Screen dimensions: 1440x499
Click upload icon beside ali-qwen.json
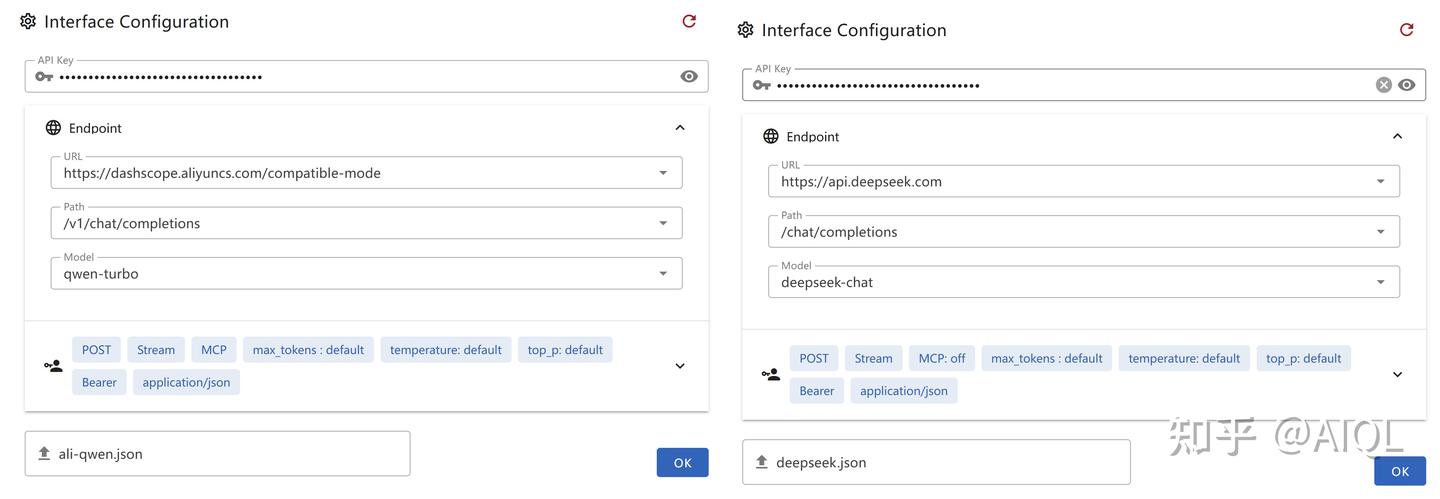(44, 454)
